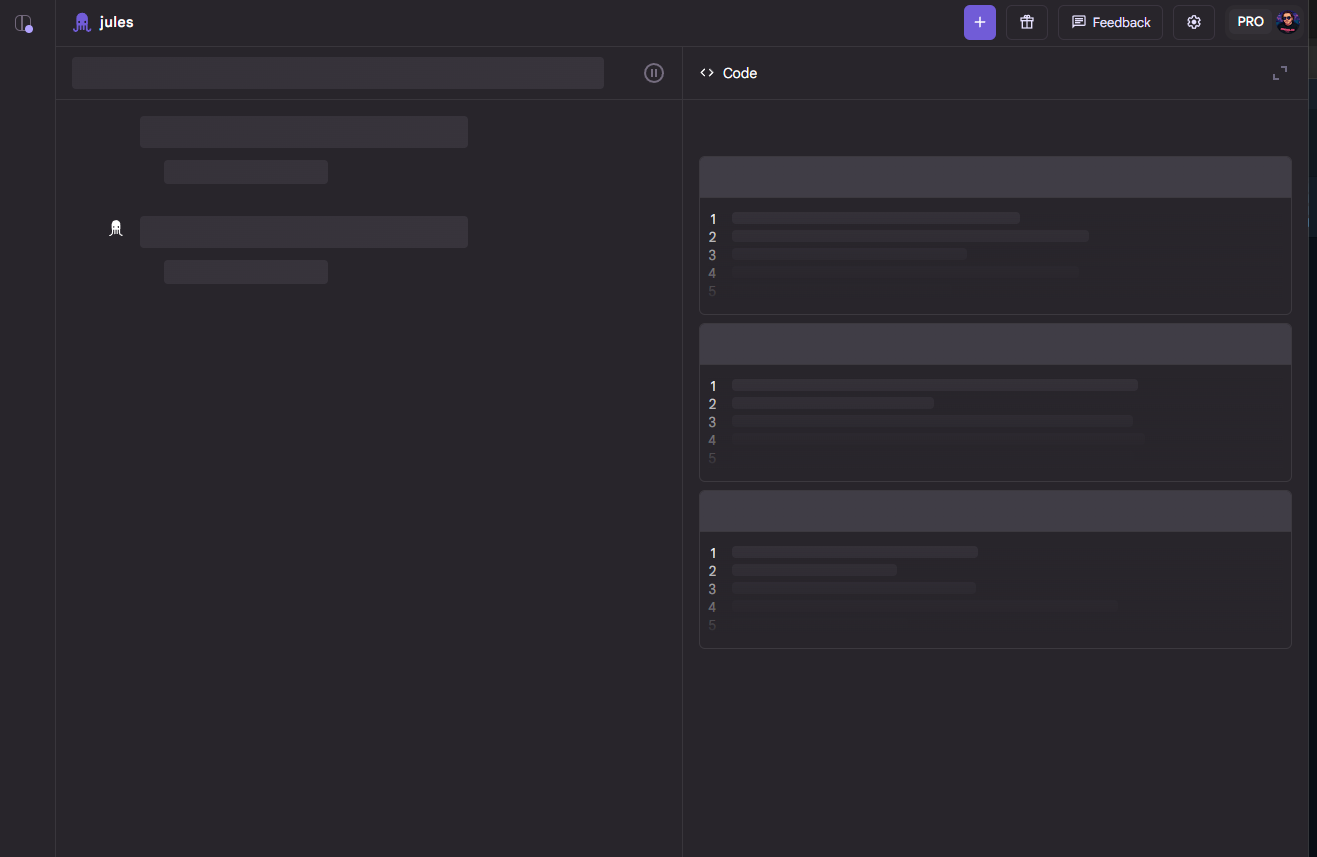Open settings via gear icon
This screenshot has height=857, width=1317.
pyautogui.click(x=1193, y=22)
